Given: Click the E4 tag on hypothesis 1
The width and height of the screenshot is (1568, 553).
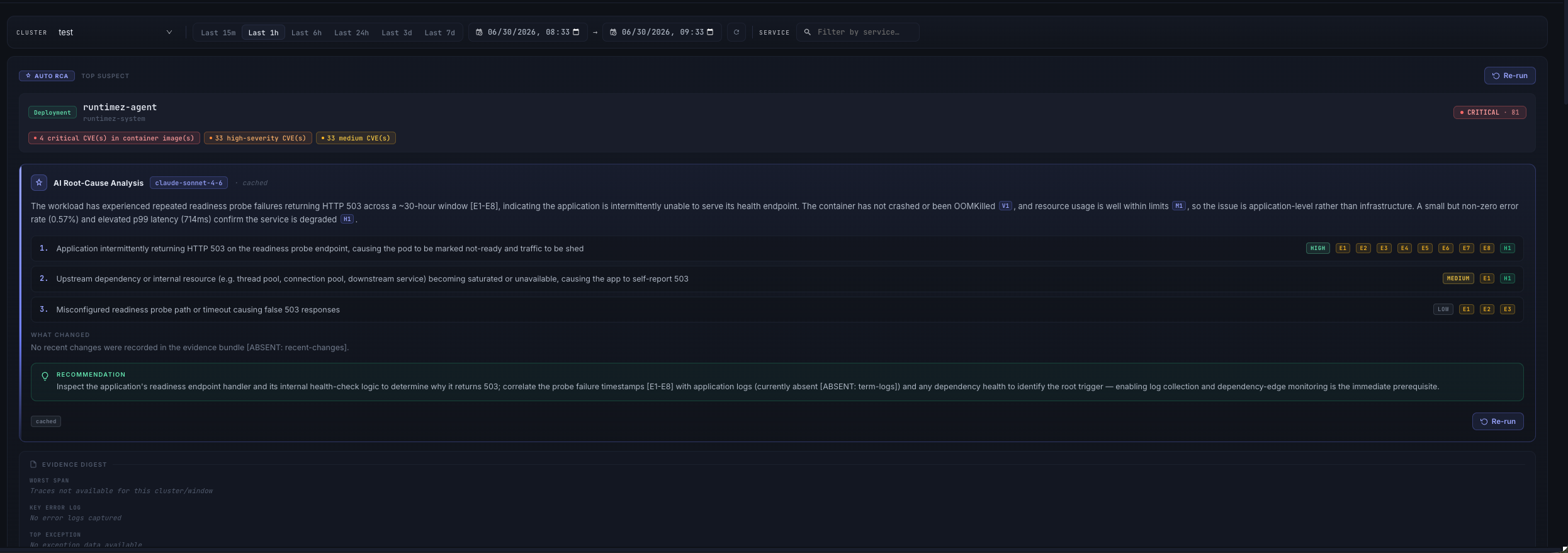Looking at the screenshot, I should (1404, 249).
